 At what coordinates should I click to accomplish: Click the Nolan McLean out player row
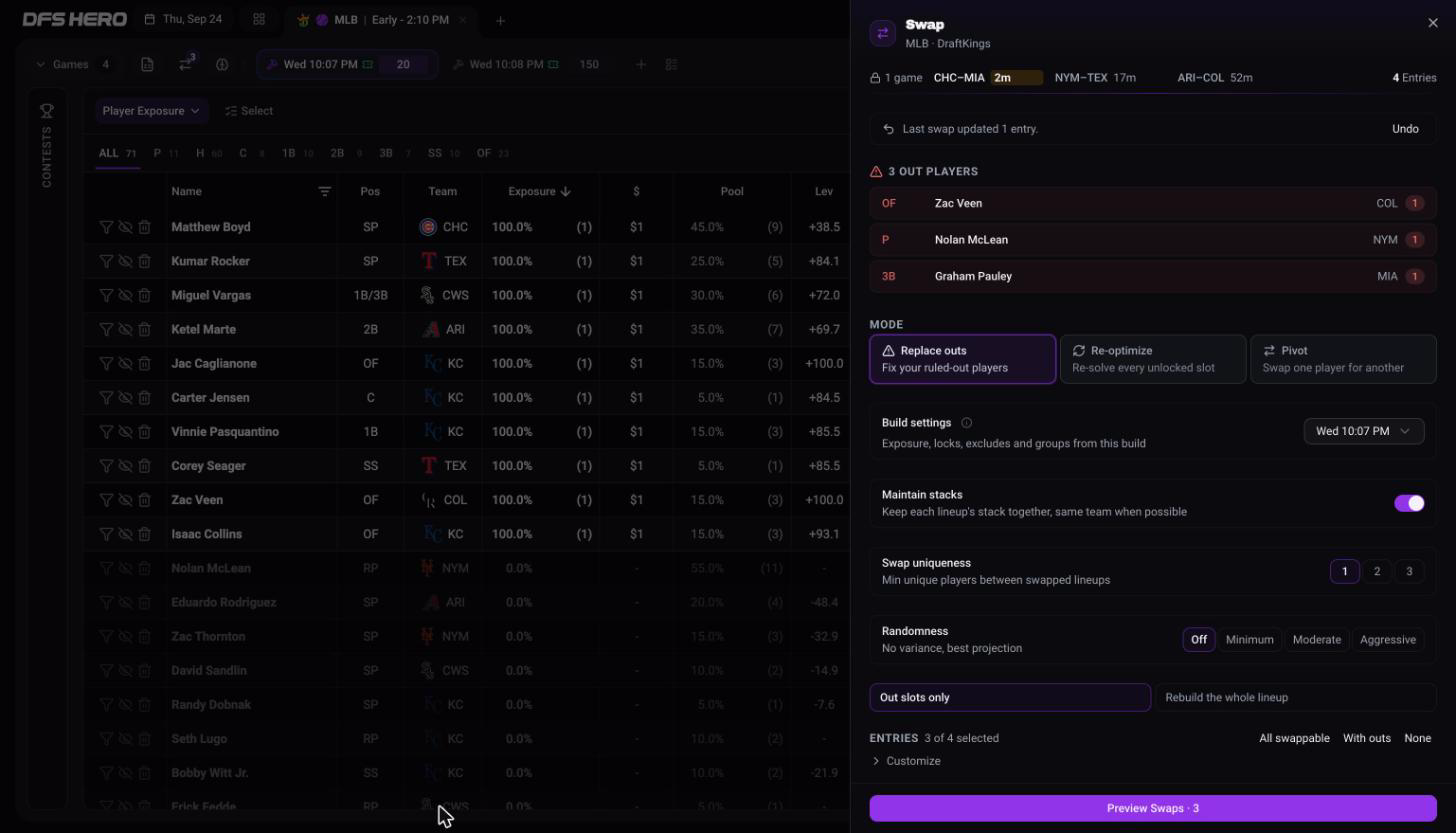tap(1153, 240)
